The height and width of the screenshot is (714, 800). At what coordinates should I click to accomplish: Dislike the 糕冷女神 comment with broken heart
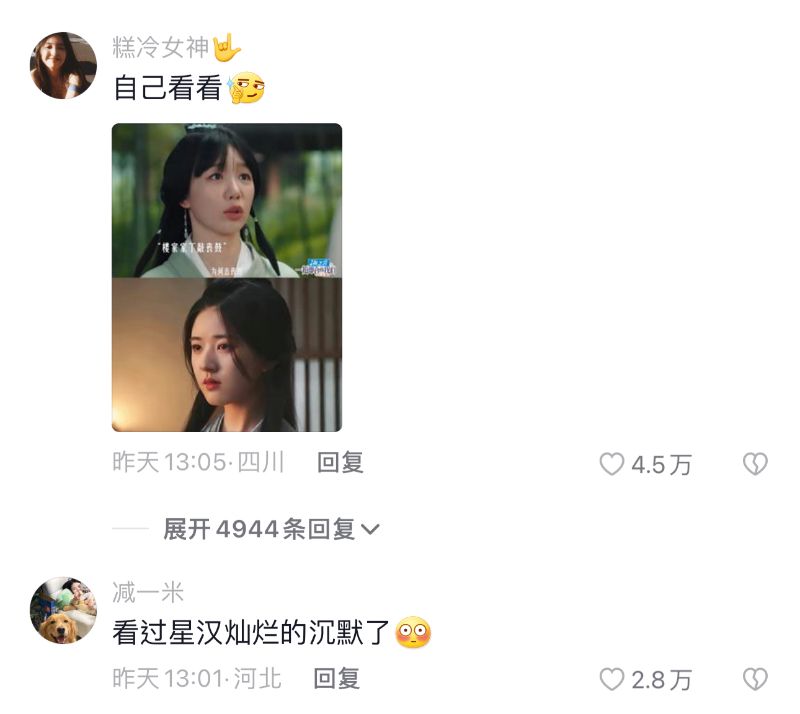(x=755, y=464)
